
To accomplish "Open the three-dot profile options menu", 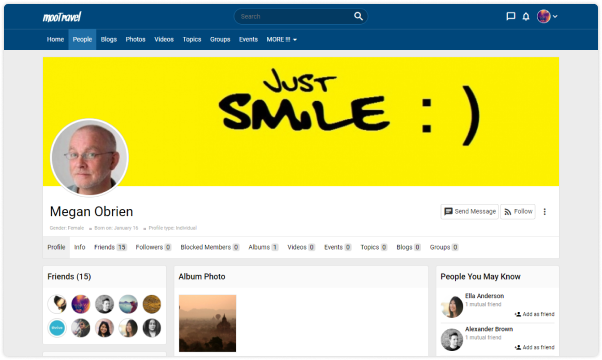I will pyautogui.click(x=544, y=211).
